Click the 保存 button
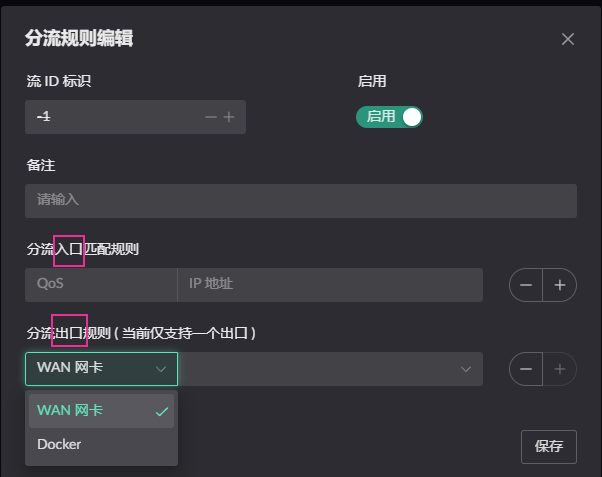 (549, 447)
